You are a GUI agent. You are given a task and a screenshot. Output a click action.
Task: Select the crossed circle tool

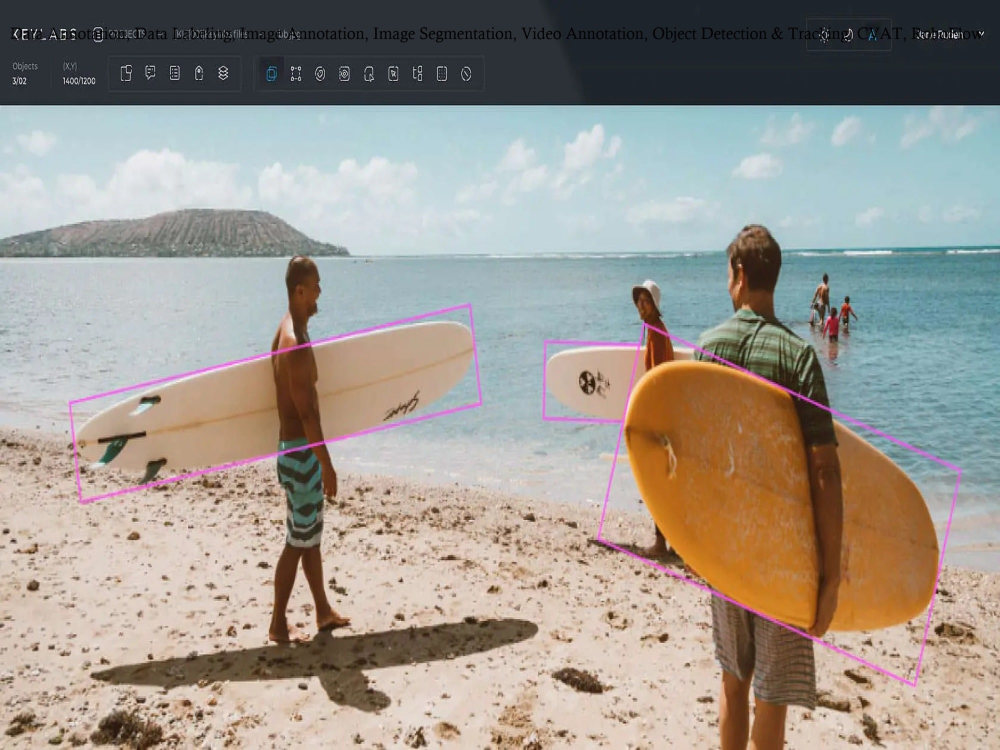pos(466,74)
